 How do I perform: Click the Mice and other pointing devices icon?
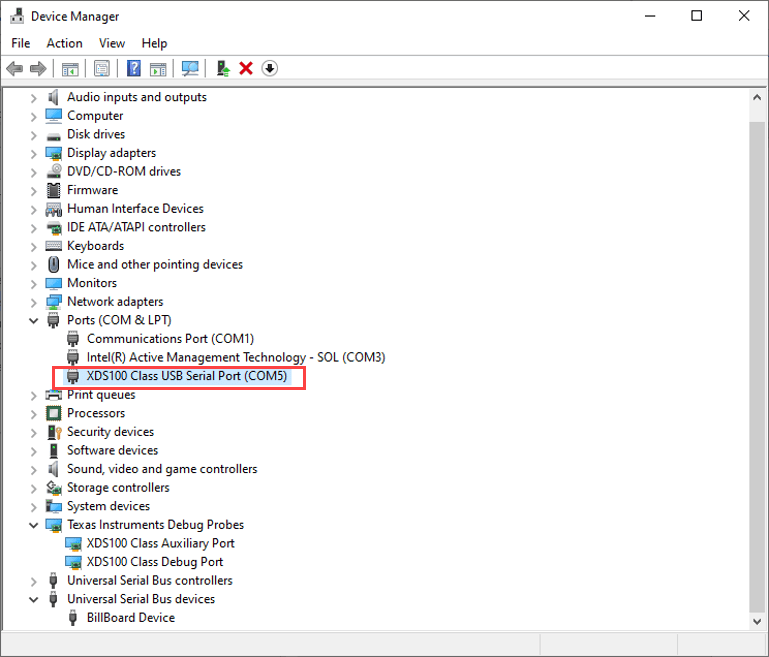point(53,264)
